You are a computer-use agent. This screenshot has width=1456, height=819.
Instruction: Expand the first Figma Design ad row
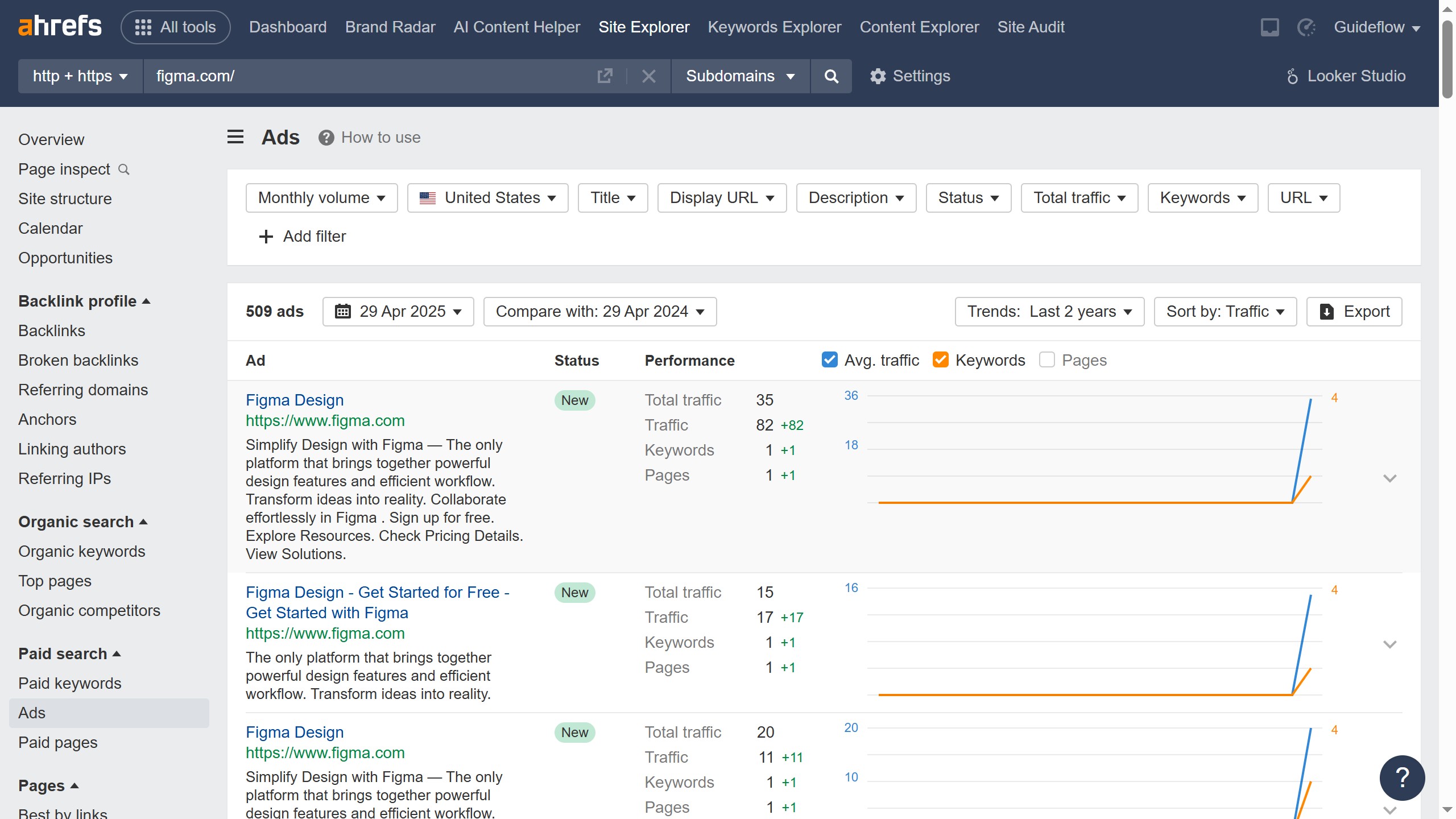(x=1389, y=478)
